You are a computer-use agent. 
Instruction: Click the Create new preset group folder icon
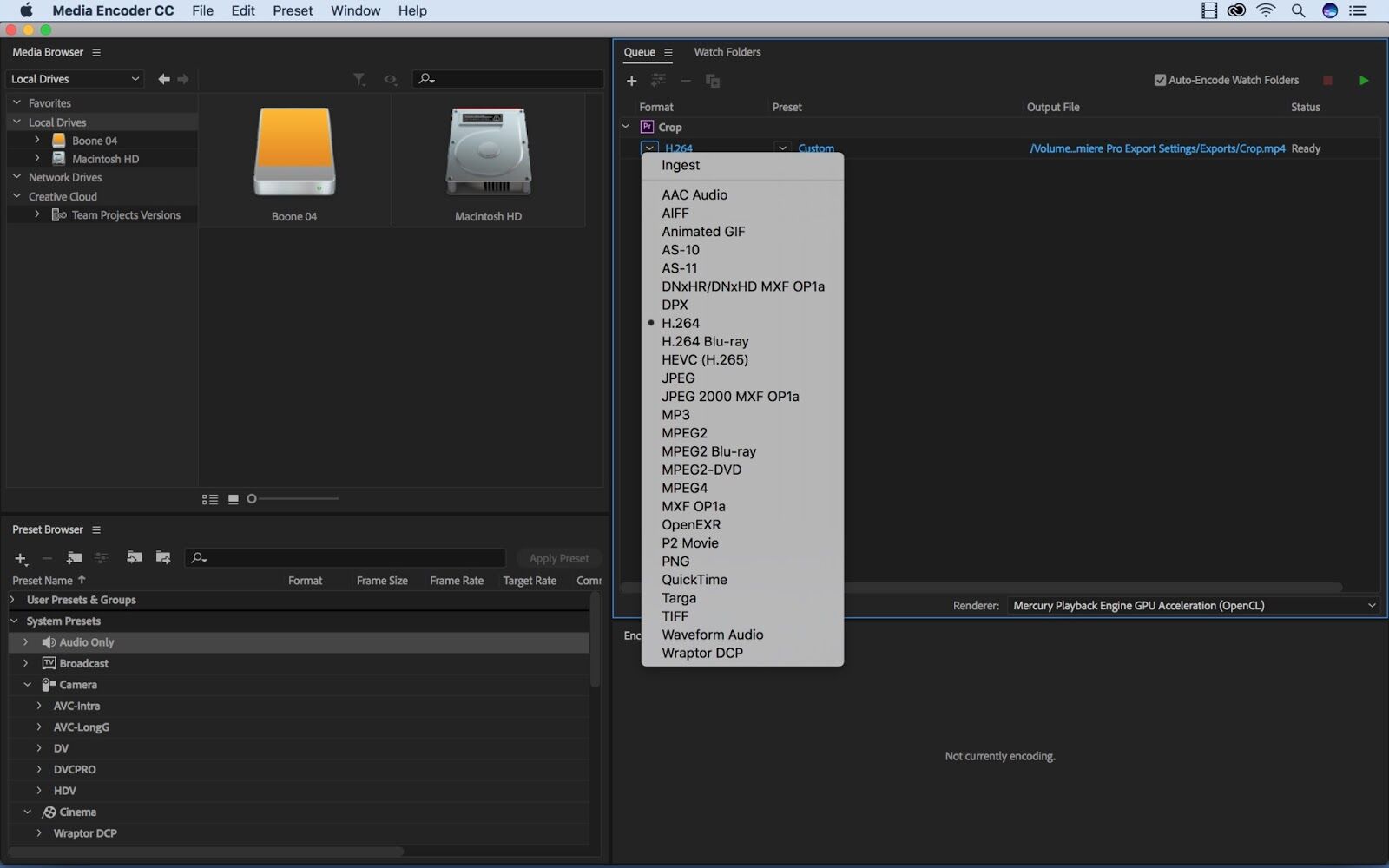[75, 558]
